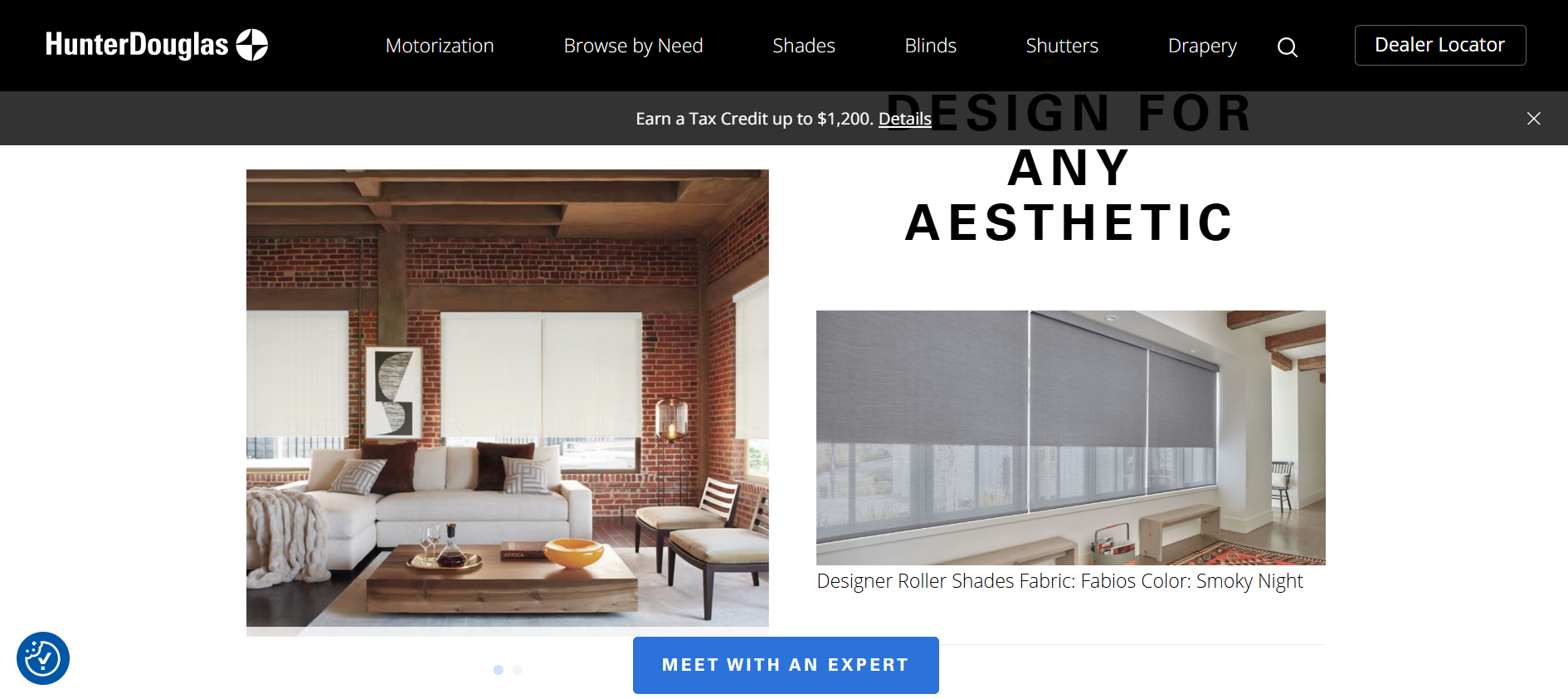Click the Designer Roller Shades caption

tap(1059, 581)
